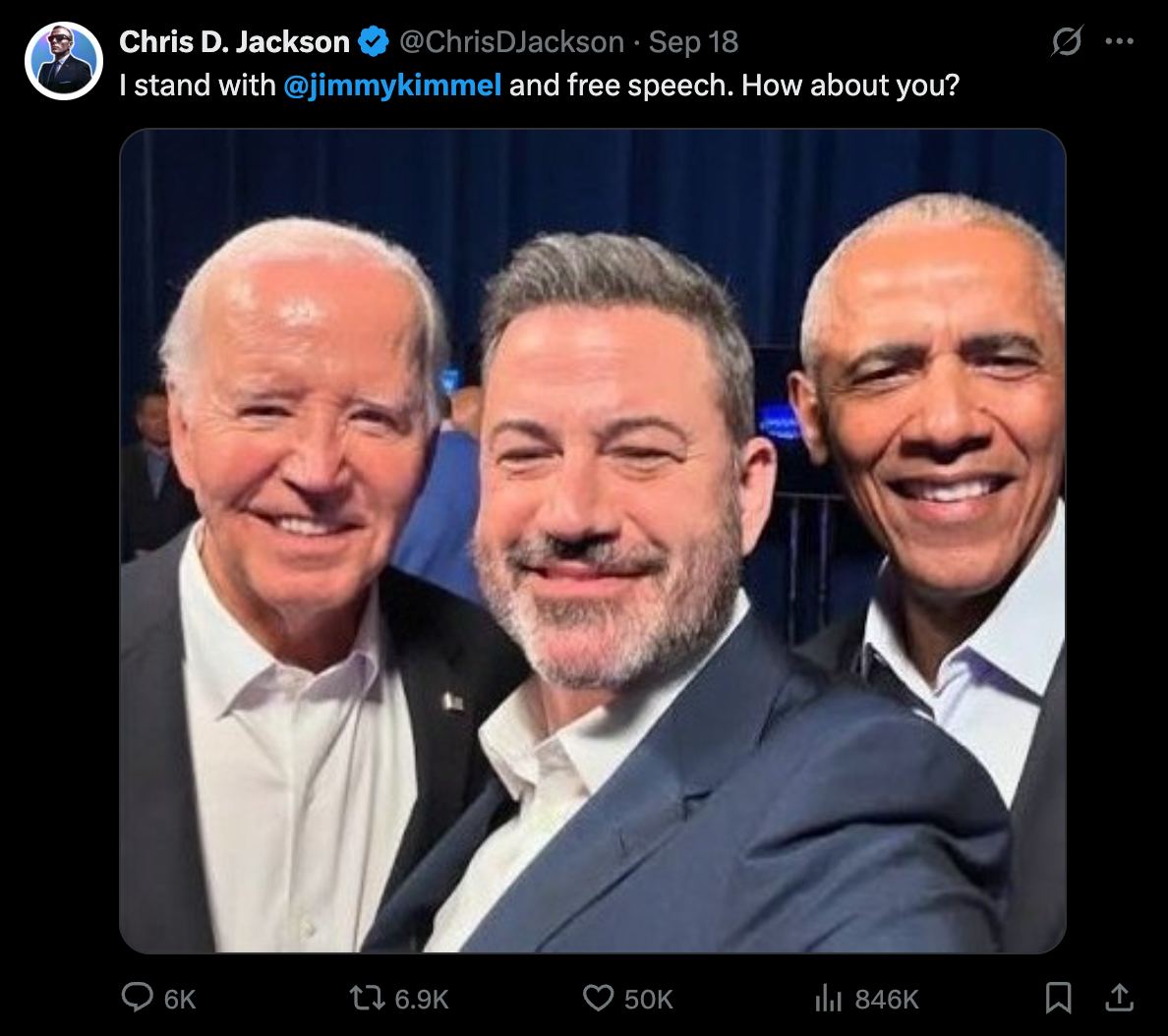Screen dimensions: 1168x1036
Task: Click the 50K like count
Action: click(x=649, y=1000)
